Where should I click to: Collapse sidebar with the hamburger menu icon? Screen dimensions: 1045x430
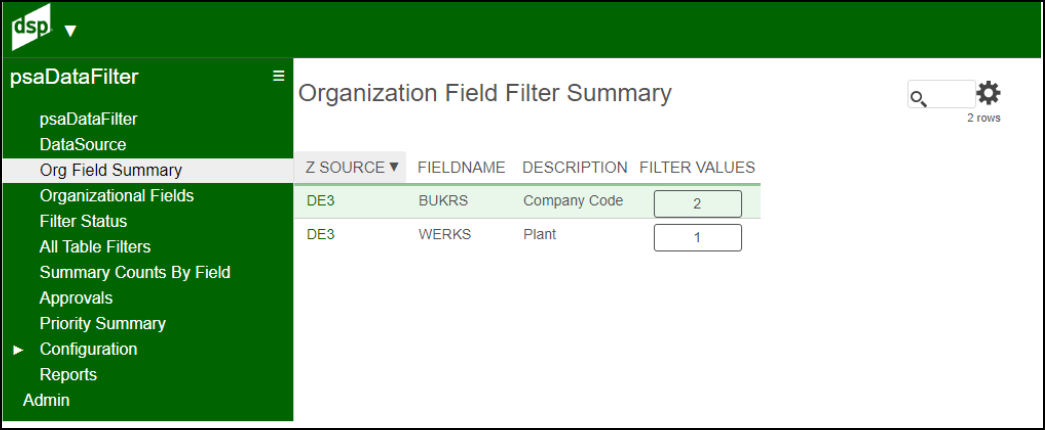point(279,76)
